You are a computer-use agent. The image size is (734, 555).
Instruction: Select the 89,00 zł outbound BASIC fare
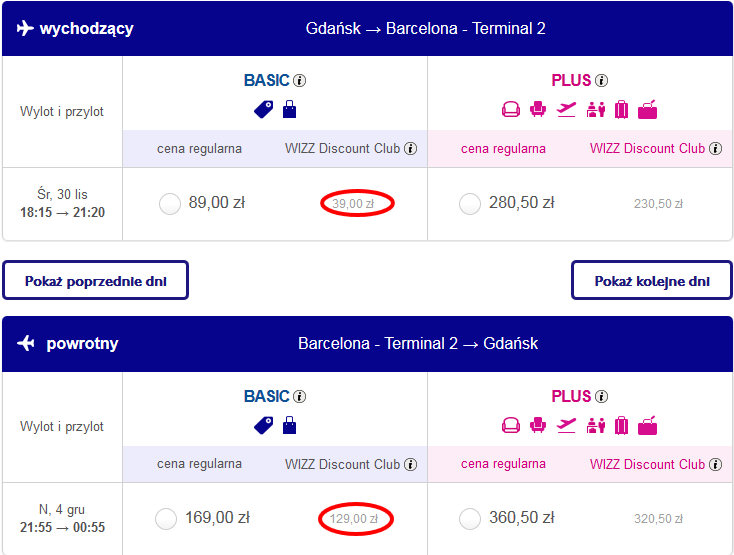169,204
